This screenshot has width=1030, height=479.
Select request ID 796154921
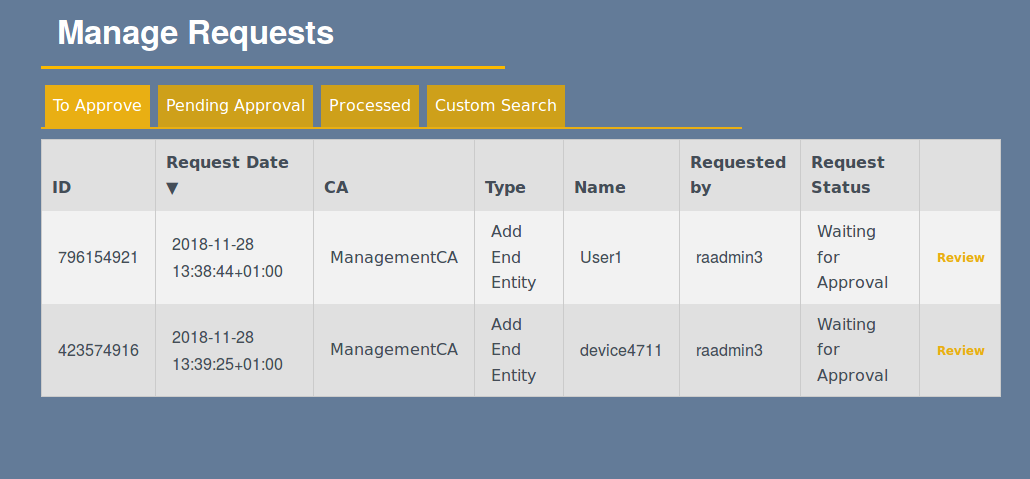[x=98, y=258]
